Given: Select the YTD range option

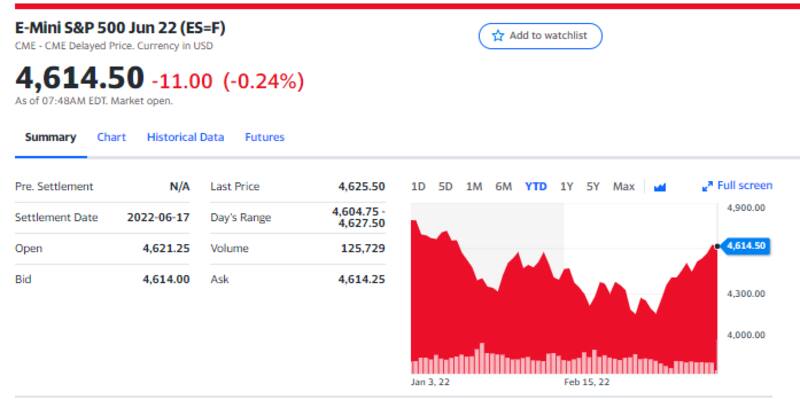Looking at the screenshot, I should coord(536,186).
